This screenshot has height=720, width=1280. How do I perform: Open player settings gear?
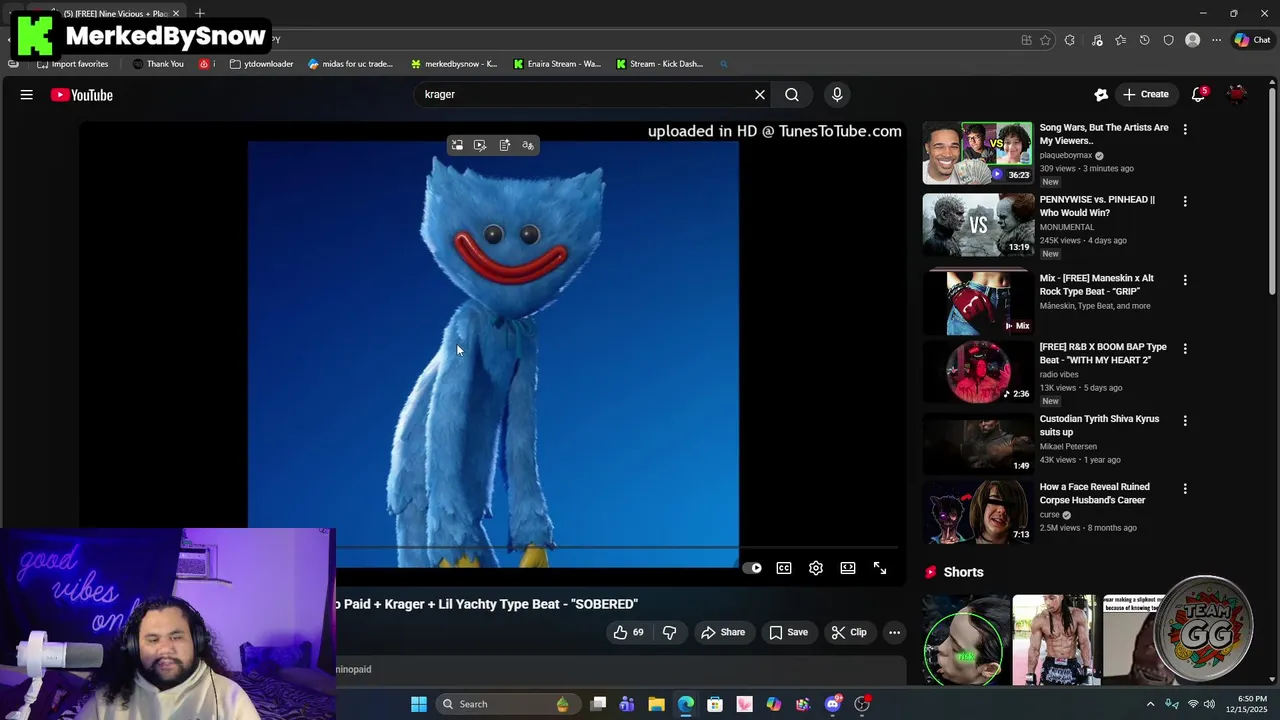tap(816, 568)
